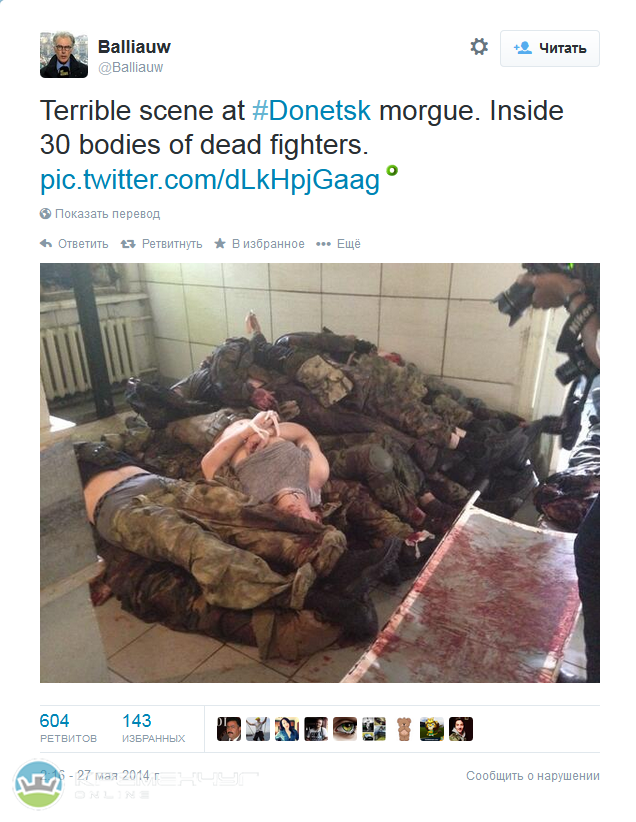The width and height of the screenshot is (636, 822).
Task: Open the mustached man user avatar
Action: 229,729
